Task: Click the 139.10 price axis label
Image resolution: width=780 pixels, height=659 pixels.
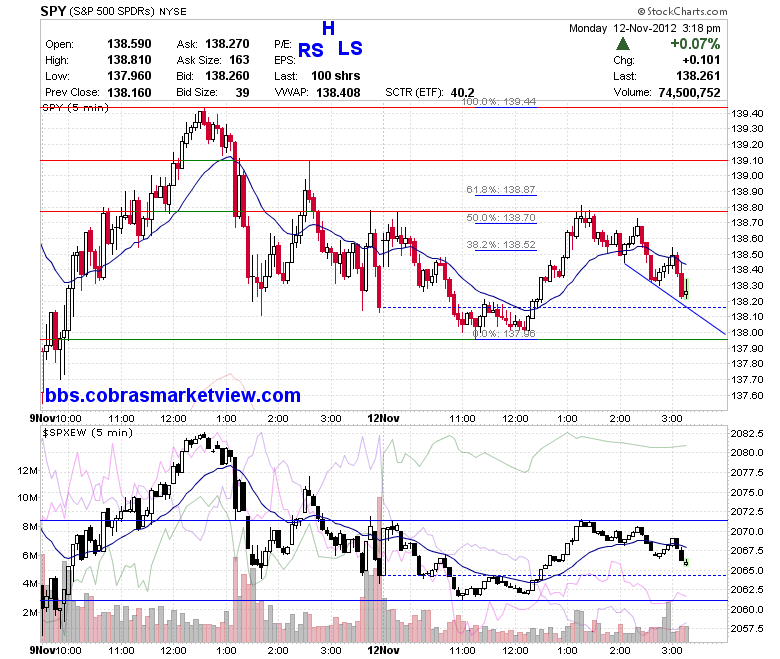Action: [x=747, y=161]
